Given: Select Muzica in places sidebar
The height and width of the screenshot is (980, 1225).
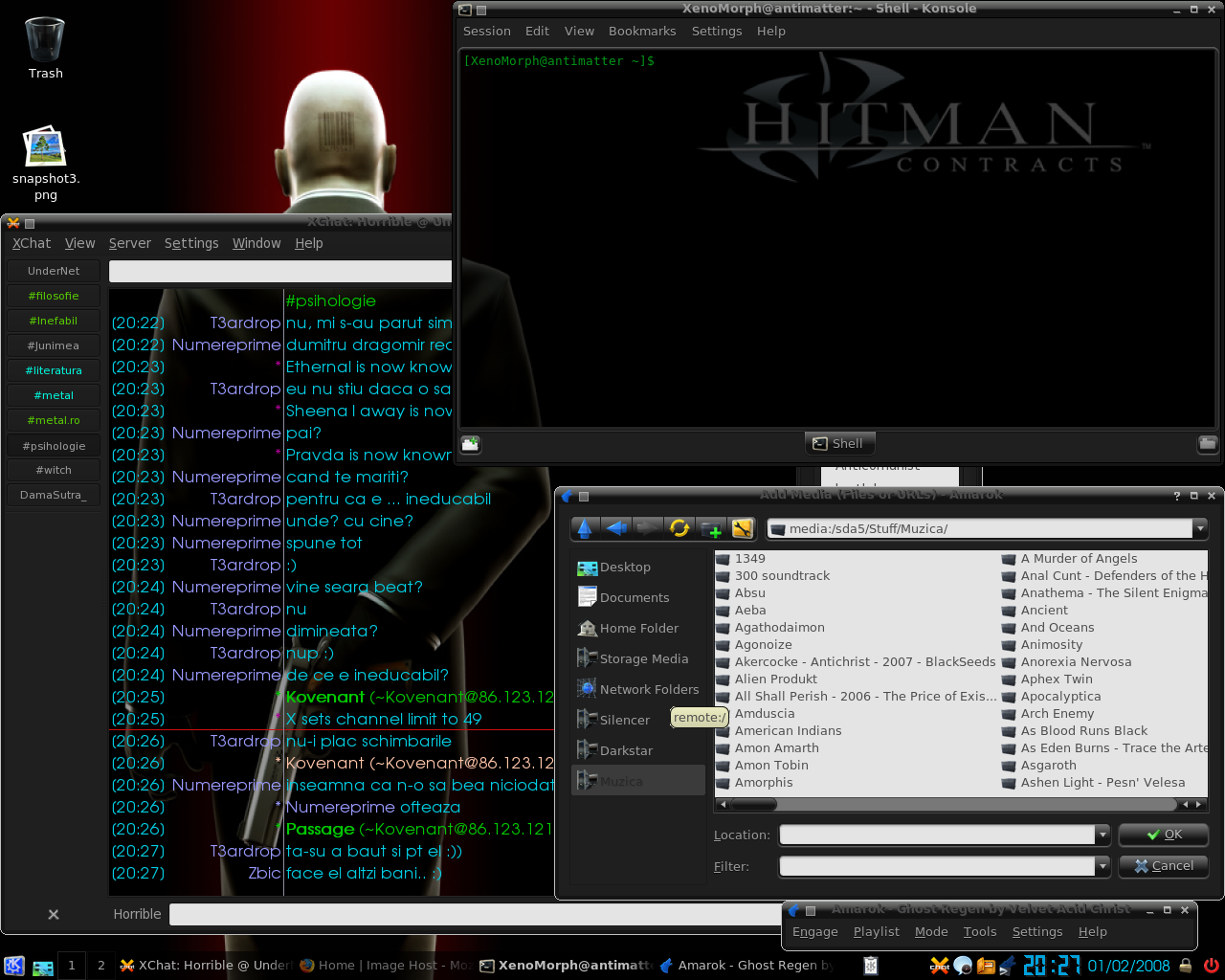Looking at the screenshot, I should click(638, 782).
